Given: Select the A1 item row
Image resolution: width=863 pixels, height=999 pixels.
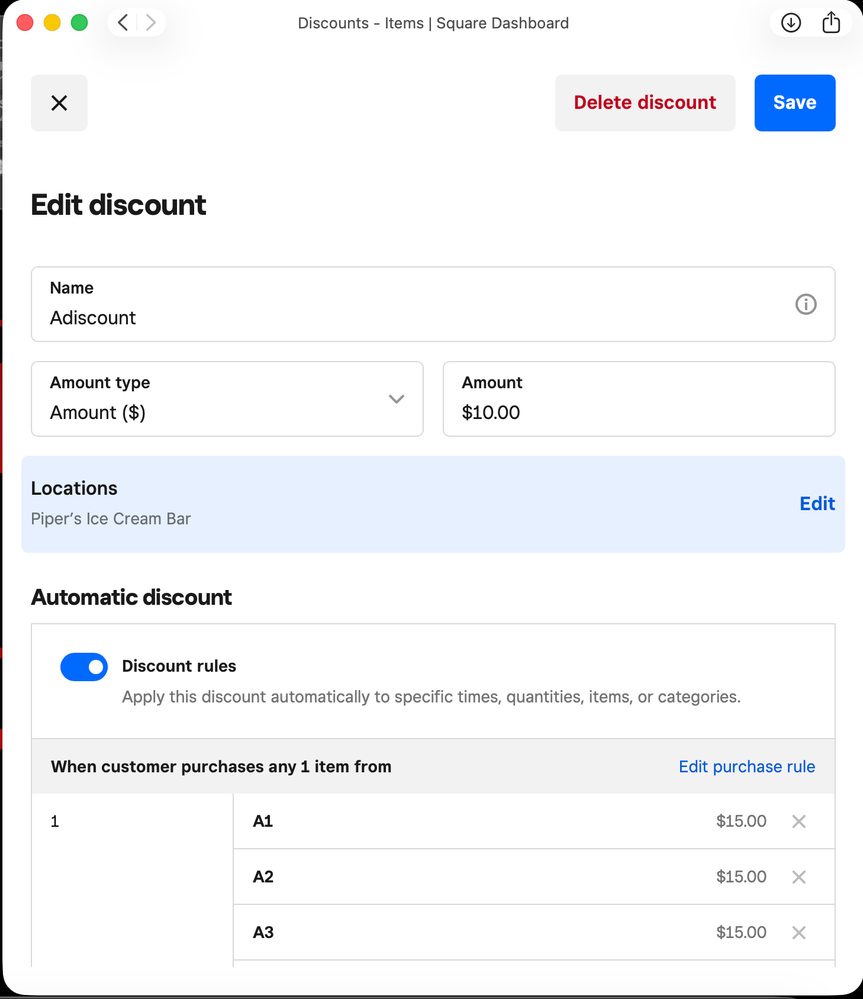Looking at the screenshot, I should (x=480, y=822).
